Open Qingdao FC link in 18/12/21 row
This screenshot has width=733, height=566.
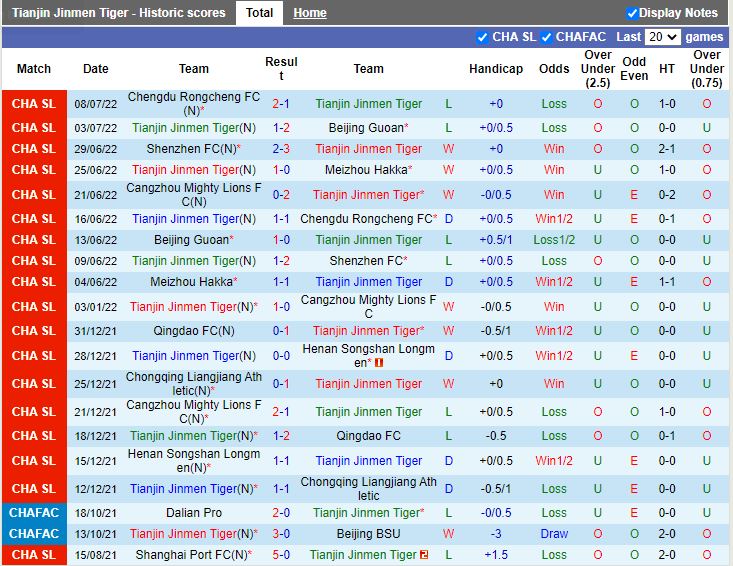368,436
